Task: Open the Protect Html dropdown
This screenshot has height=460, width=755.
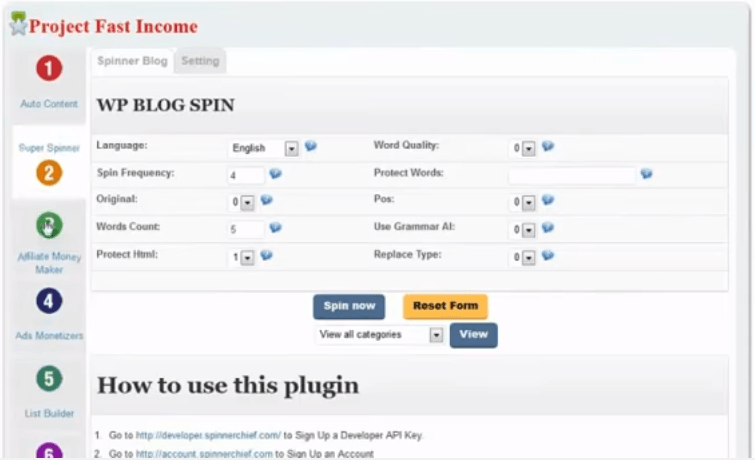Action: coord(242,258)
